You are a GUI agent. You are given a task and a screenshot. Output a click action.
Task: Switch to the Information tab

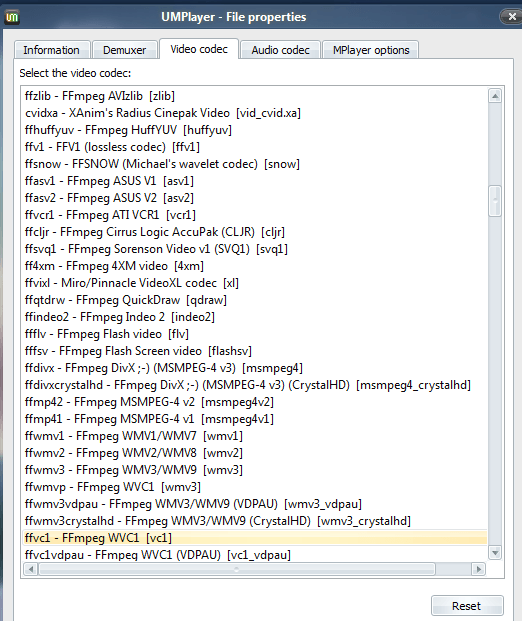(x=52, y=50)
